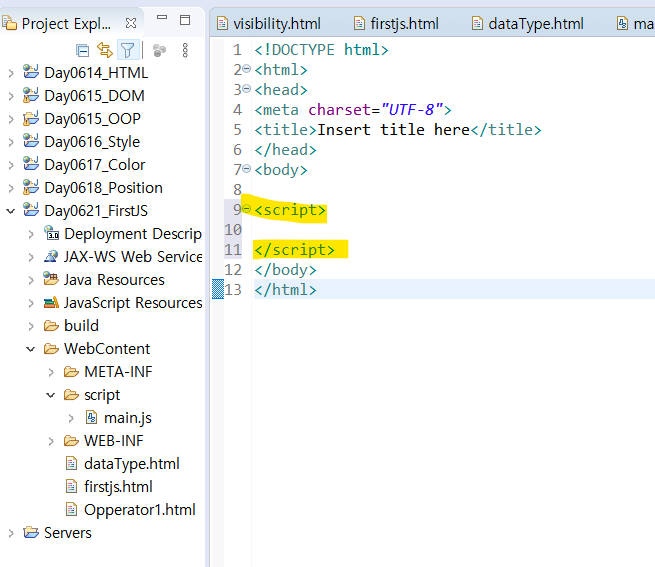
Task: Click the Day0621_FirstJS project icon
Action: pos(31,210)
